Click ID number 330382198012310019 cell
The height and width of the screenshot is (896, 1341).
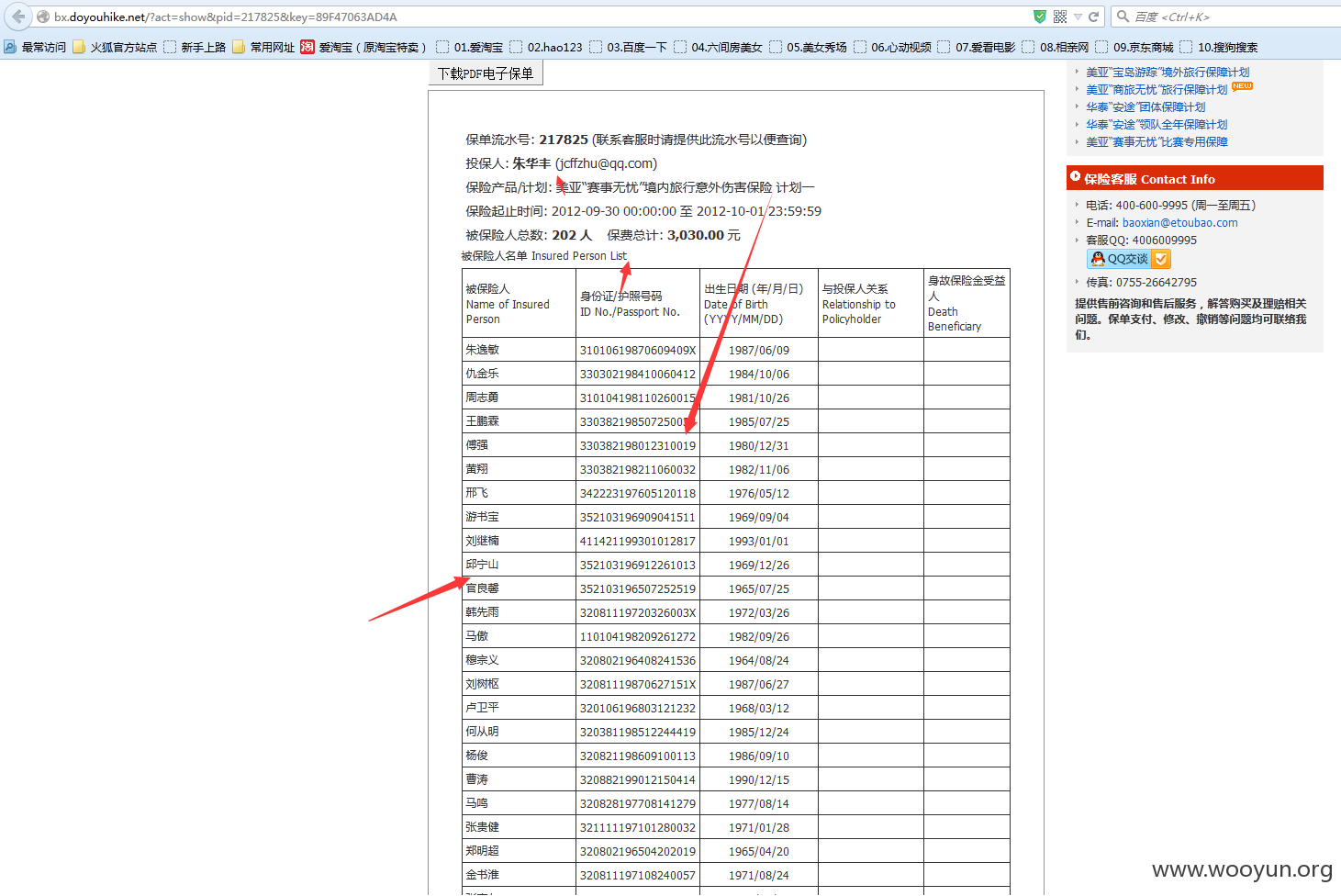point(638,445)
